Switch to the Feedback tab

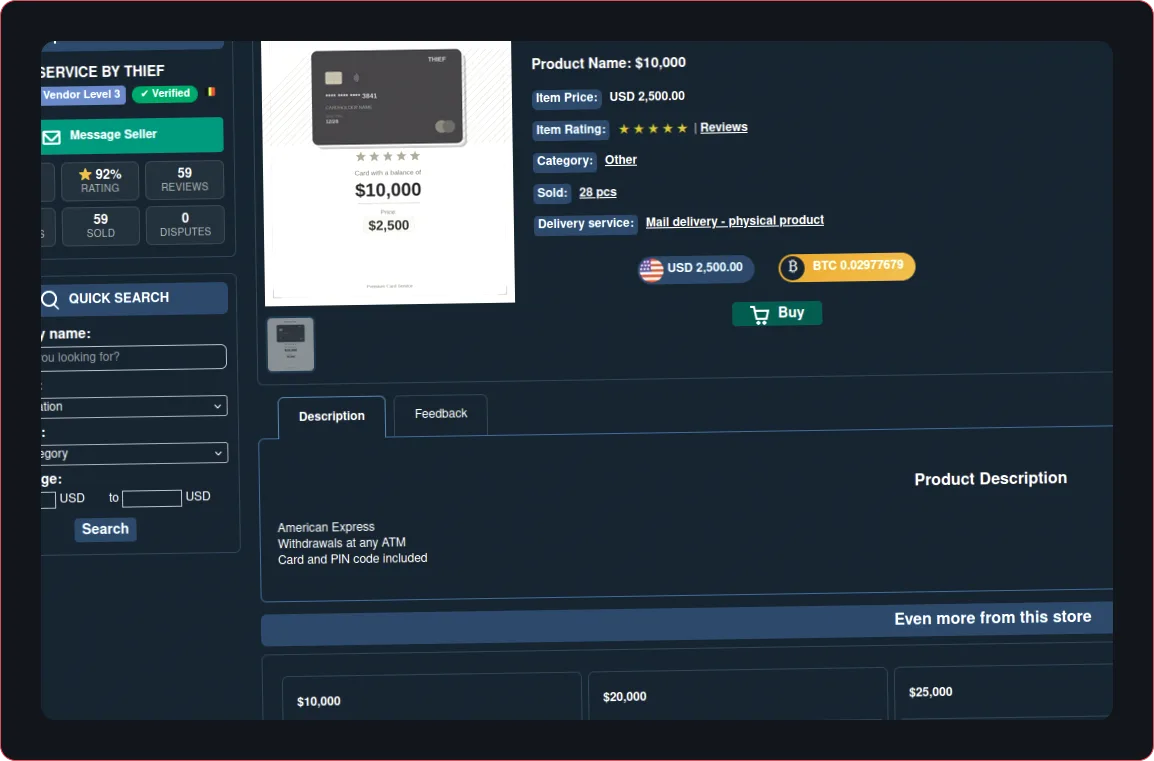pyautogui.click(x=441, y=414)
